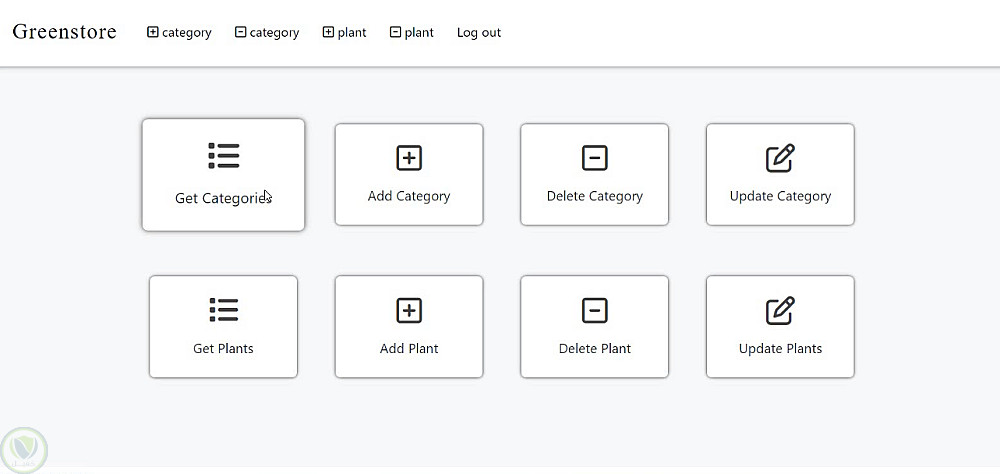Click the plus icon on Add Plant card
Image resolution: width=1000 pixels, height=474 pixels.
pyautogui.click(x=409, y=311)
